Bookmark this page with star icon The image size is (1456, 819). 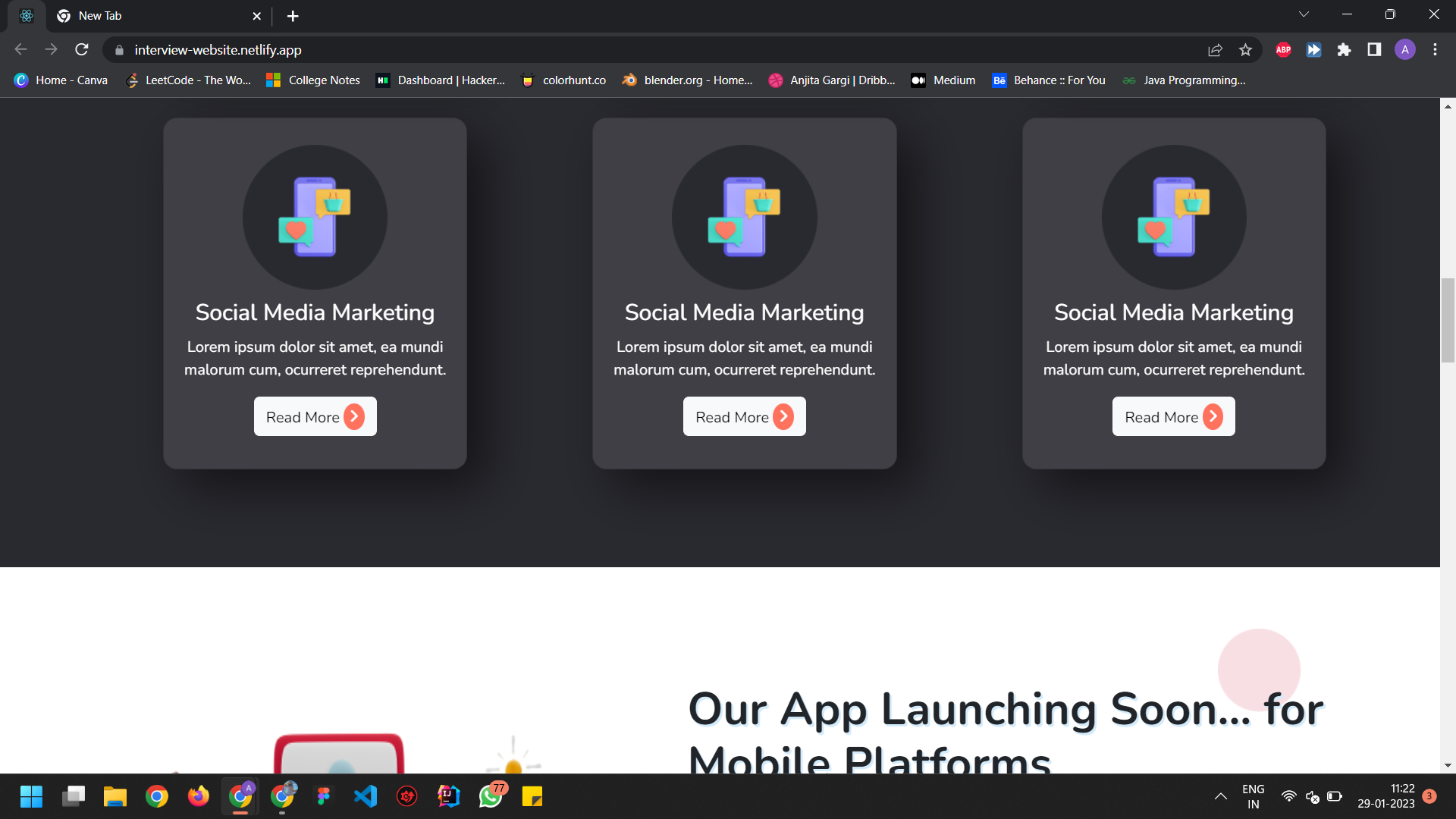coord(1245,50)
